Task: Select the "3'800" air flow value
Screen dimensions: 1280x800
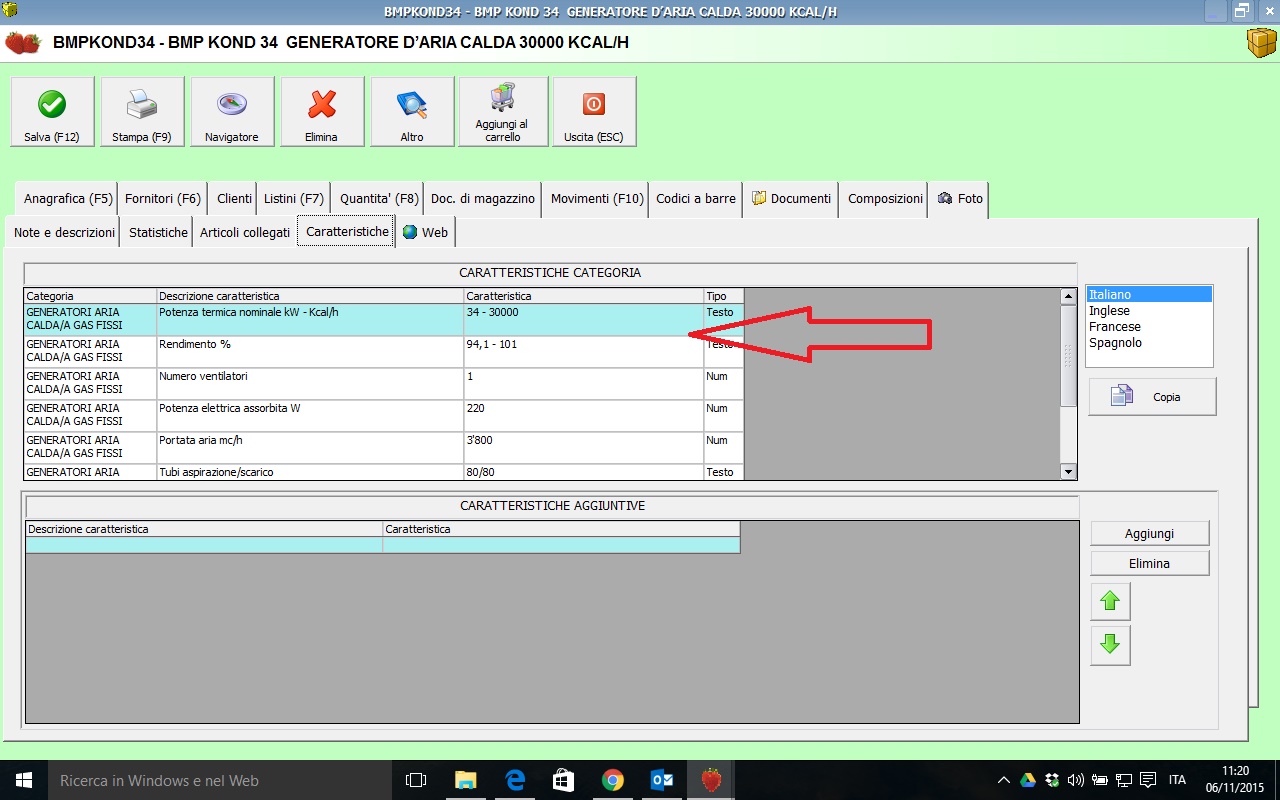Action: pyautogui.click(x=584, y=448)
